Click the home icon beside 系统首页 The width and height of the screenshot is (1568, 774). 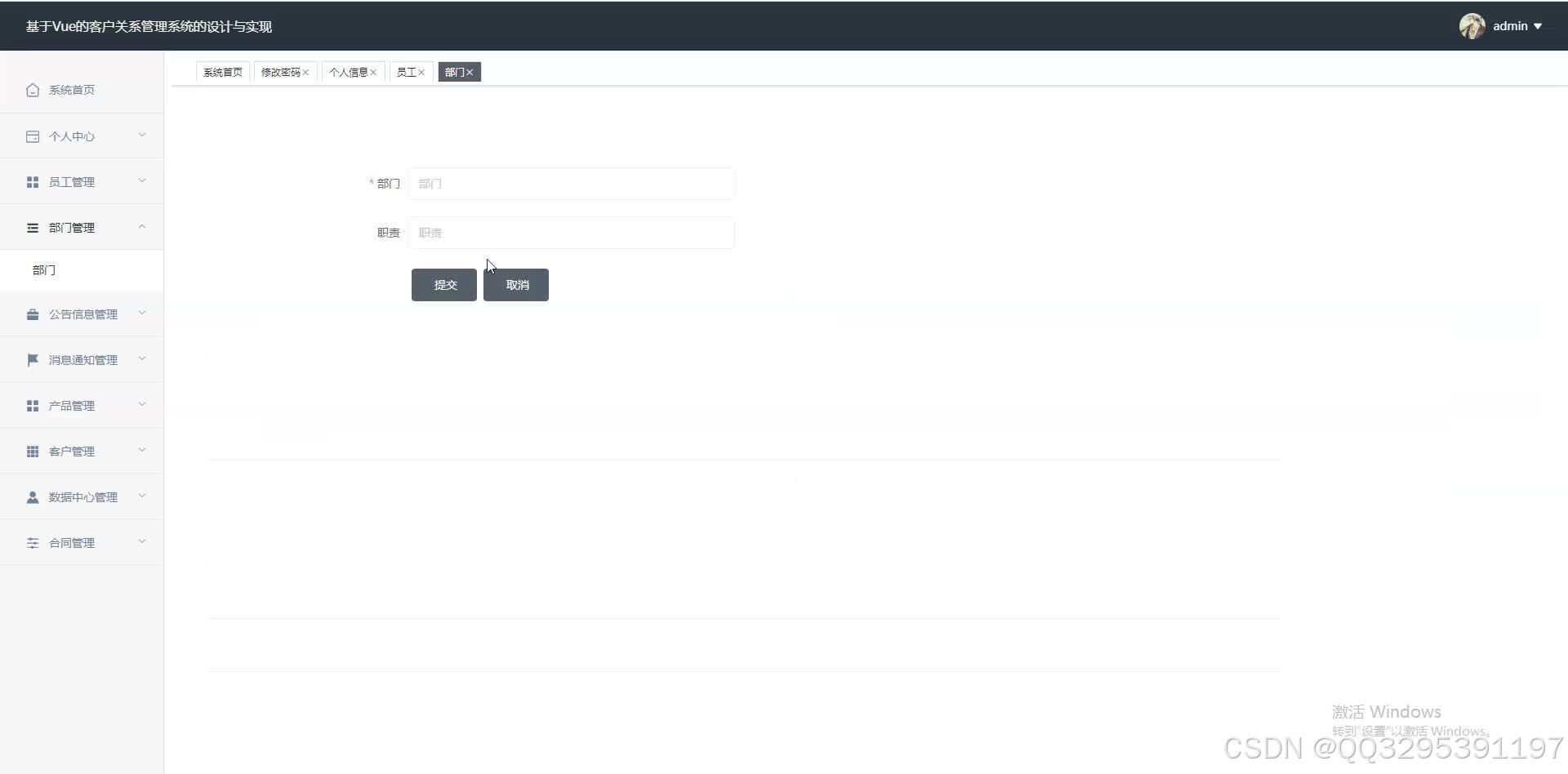point(33,90)
